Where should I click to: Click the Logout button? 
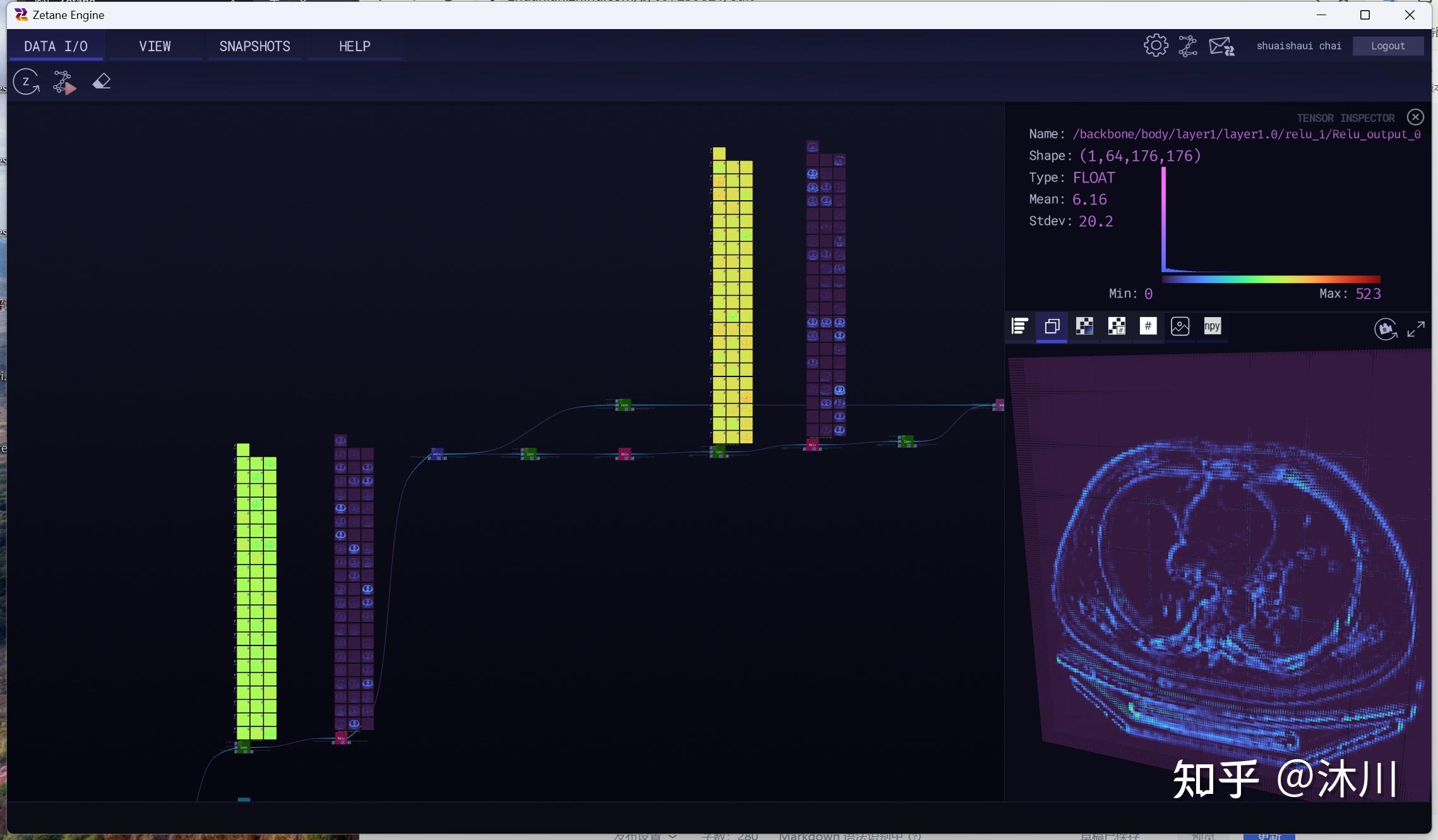[x=1387, y=45]
